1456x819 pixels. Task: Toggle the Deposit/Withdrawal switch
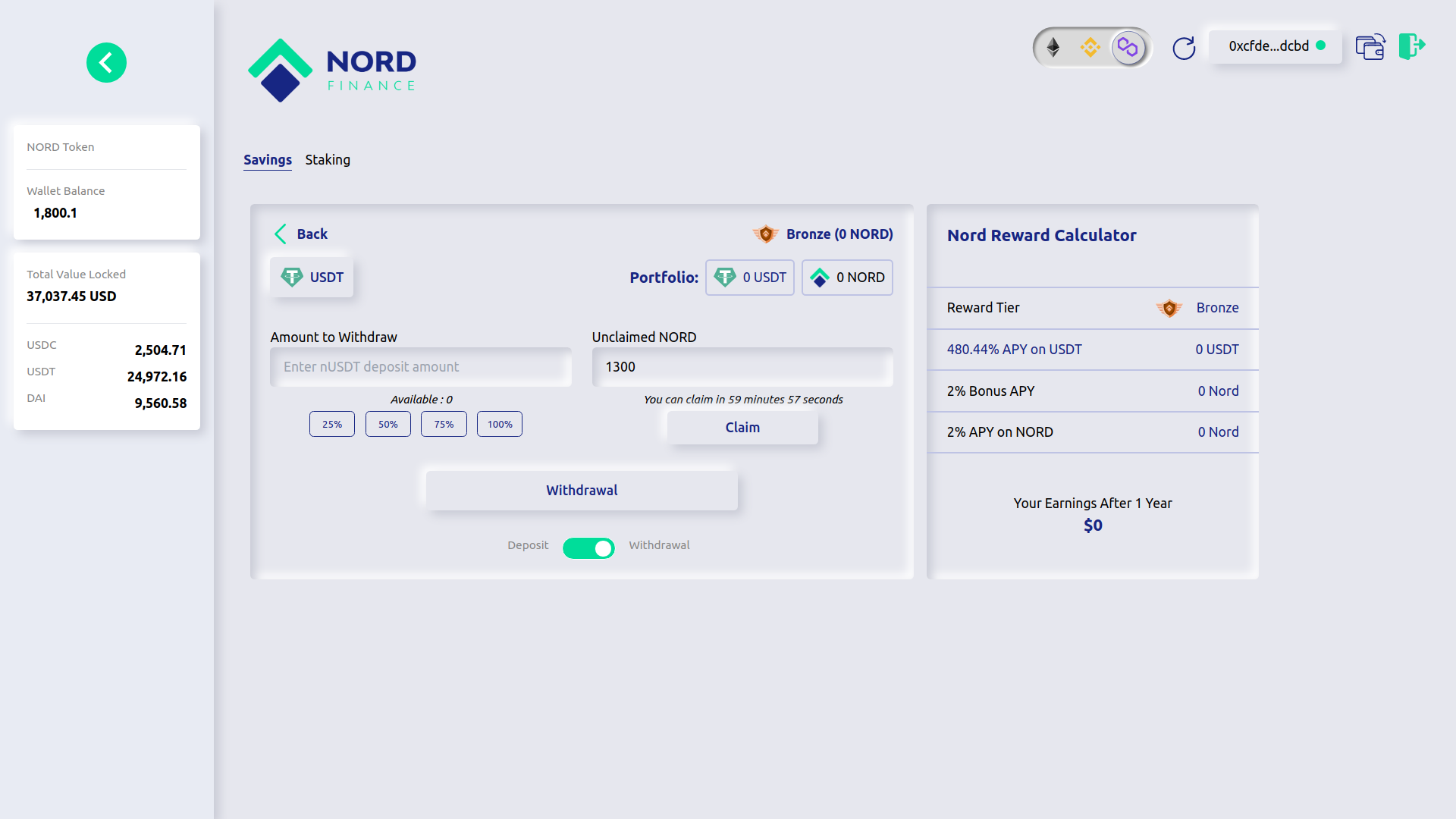588,548
